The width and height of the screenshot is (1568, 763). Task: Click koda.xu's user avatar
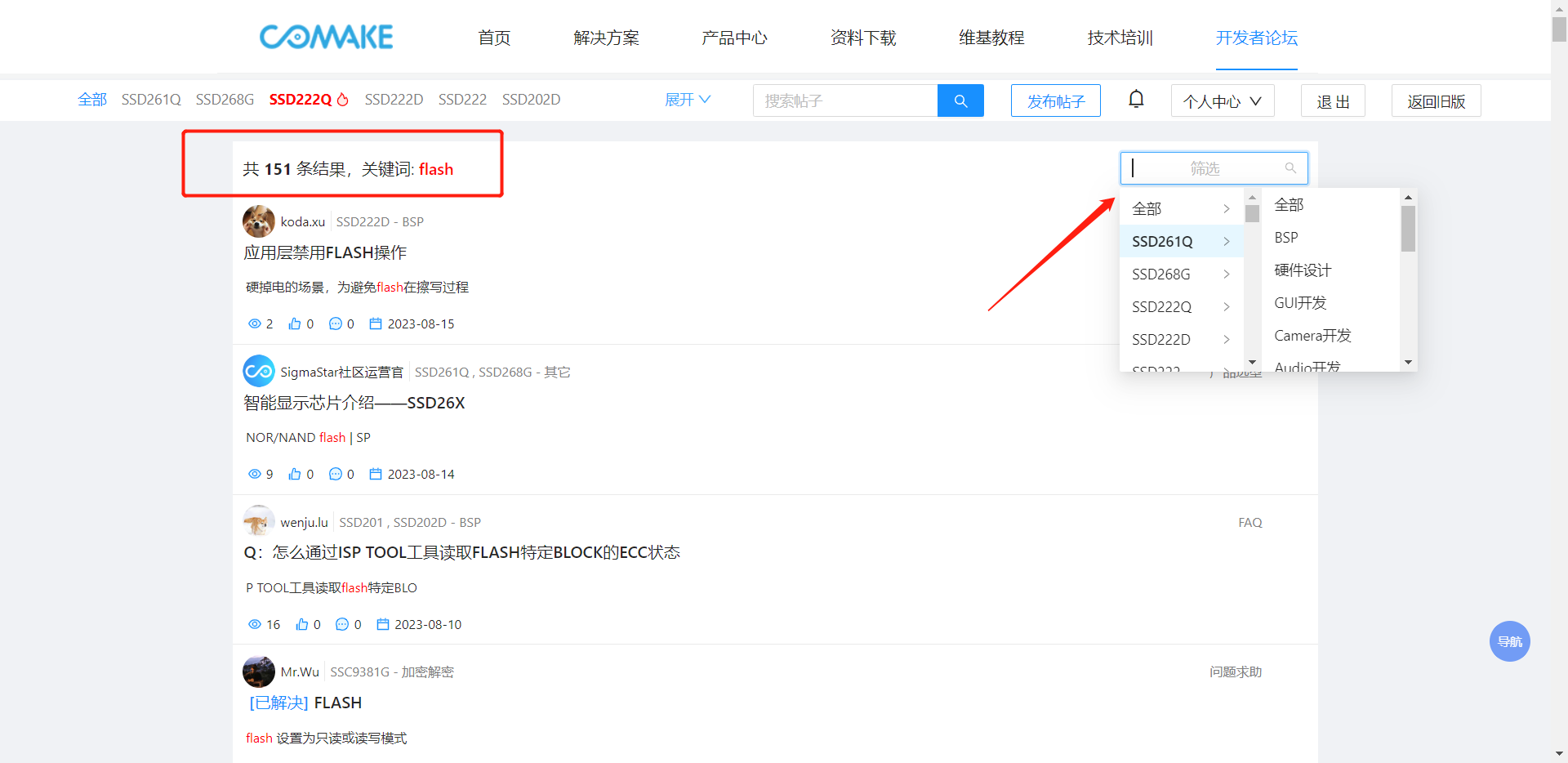point(258,221)
